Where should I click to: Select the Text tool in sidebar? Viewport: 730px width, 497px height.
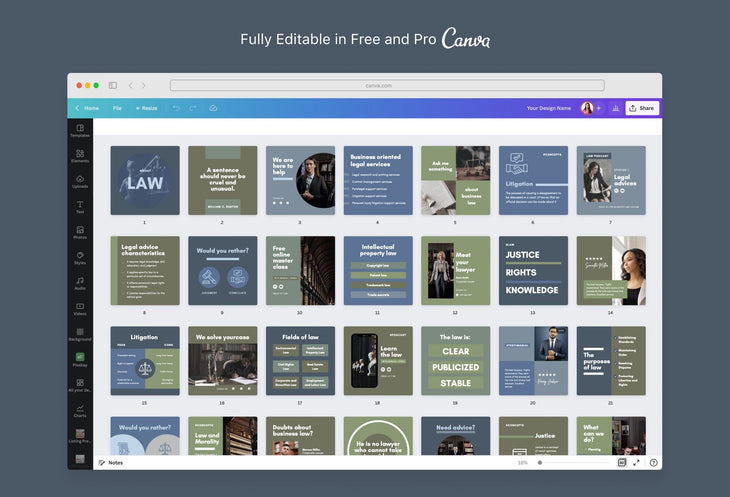(80, 207)
